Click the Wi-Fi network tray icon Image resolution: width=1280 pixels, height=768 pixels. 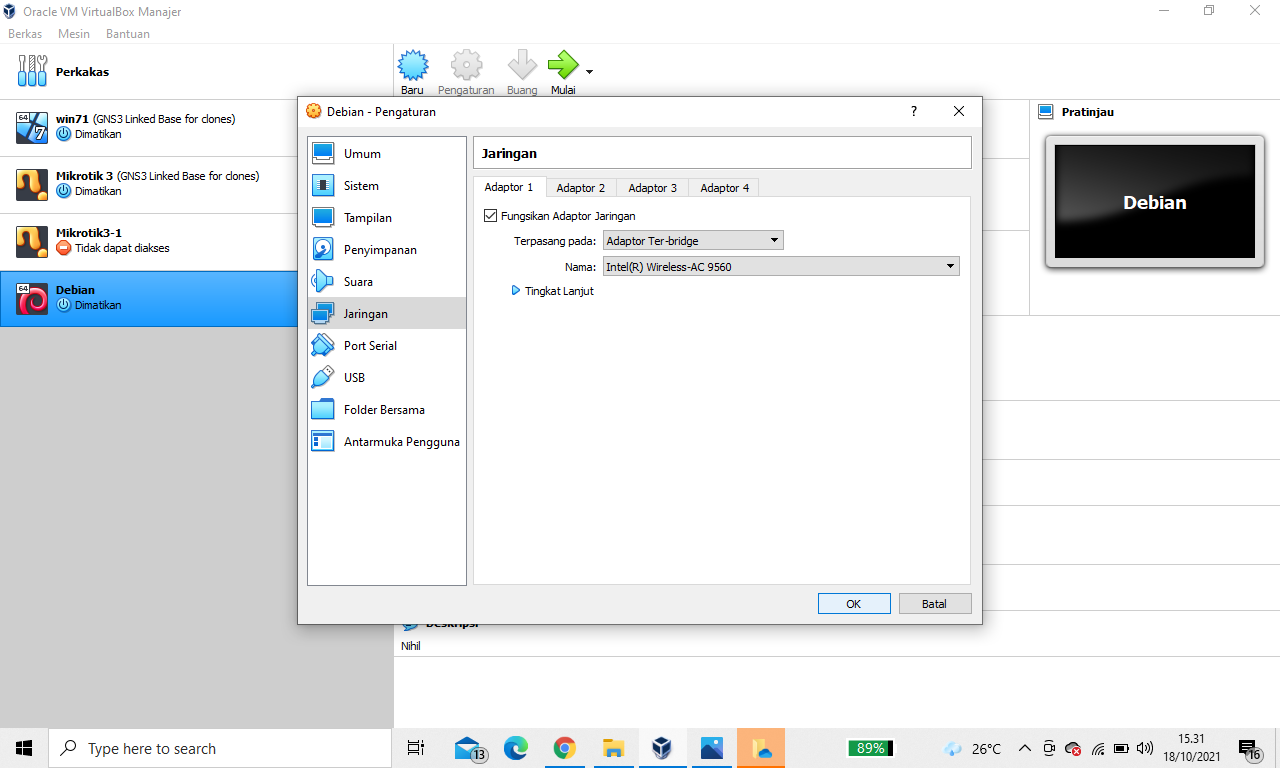click(x=1098, y=748)
